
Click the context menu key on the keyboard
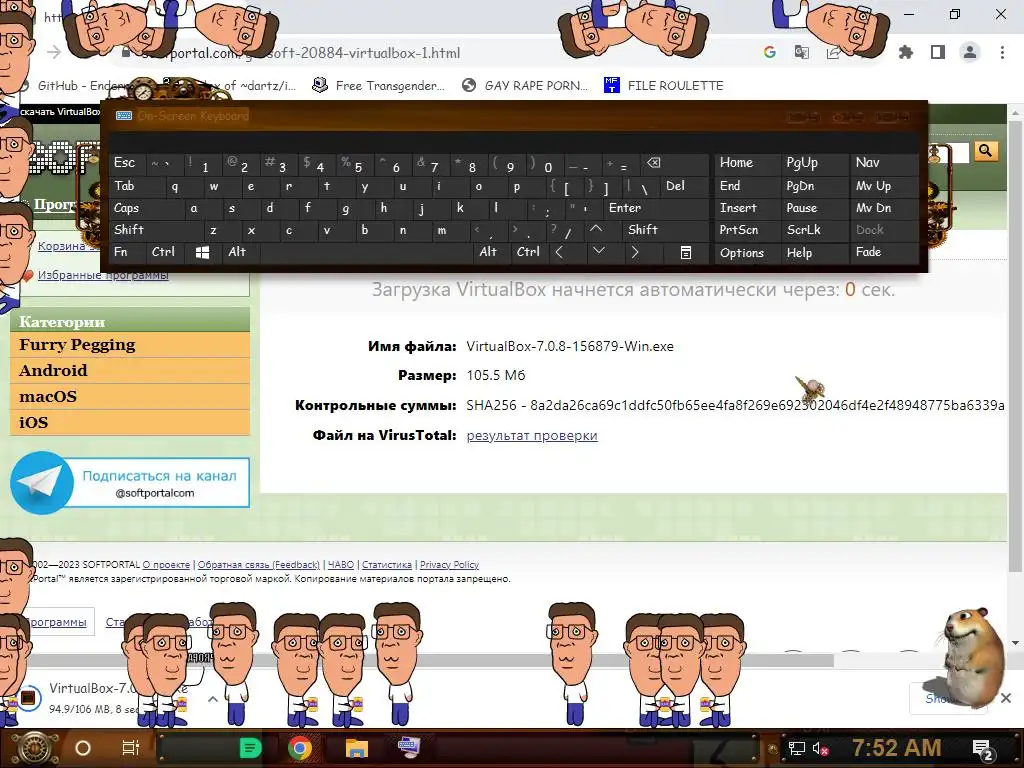(x=686, y=253)
